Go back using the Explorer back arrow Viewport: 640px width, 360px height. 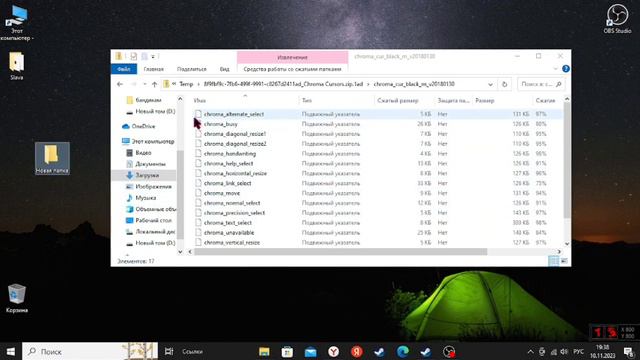coord(120,84)
